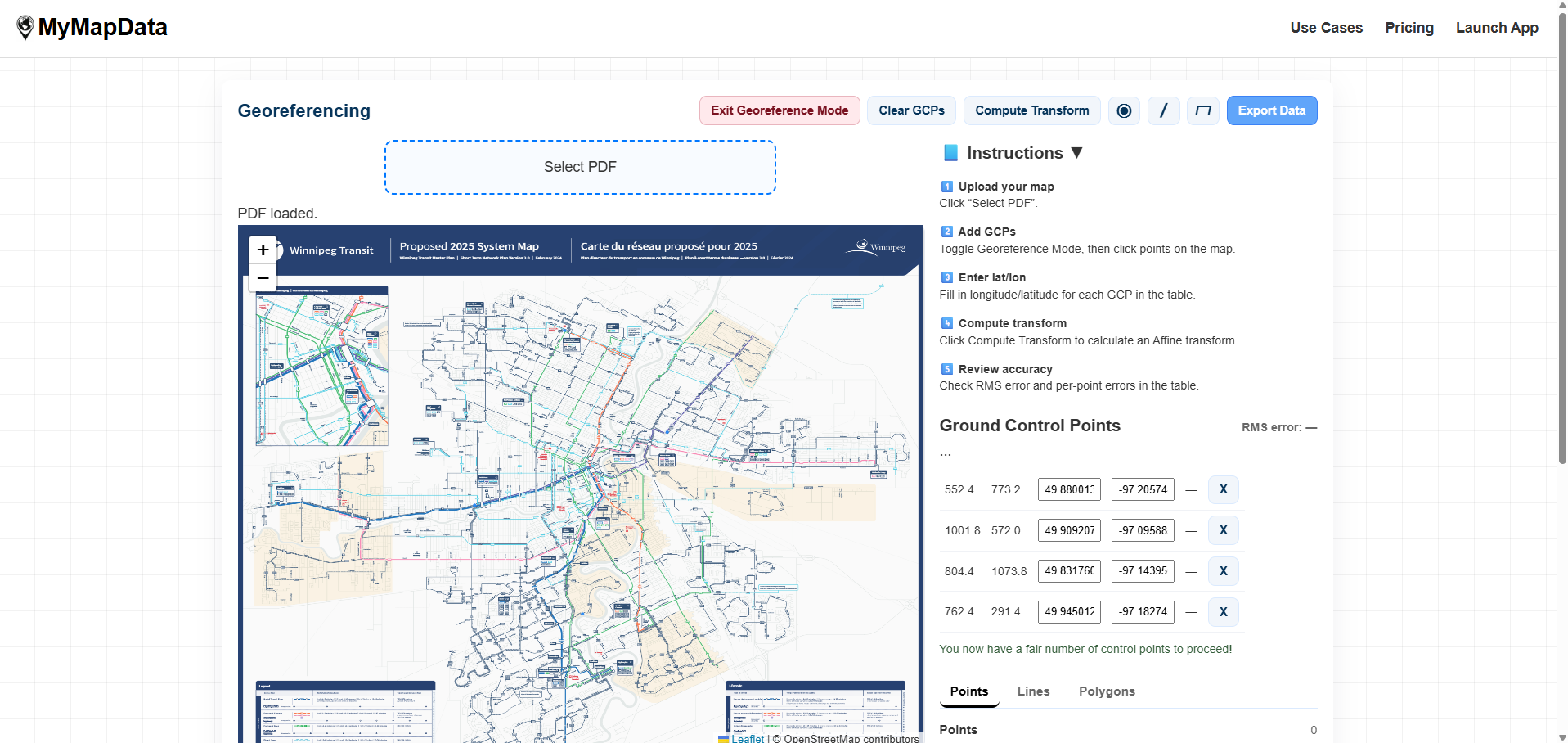The width and height of the screenshot is (1568, 743).
Task: Select the line drawing tool
Action: click(x=1163, y=110)
